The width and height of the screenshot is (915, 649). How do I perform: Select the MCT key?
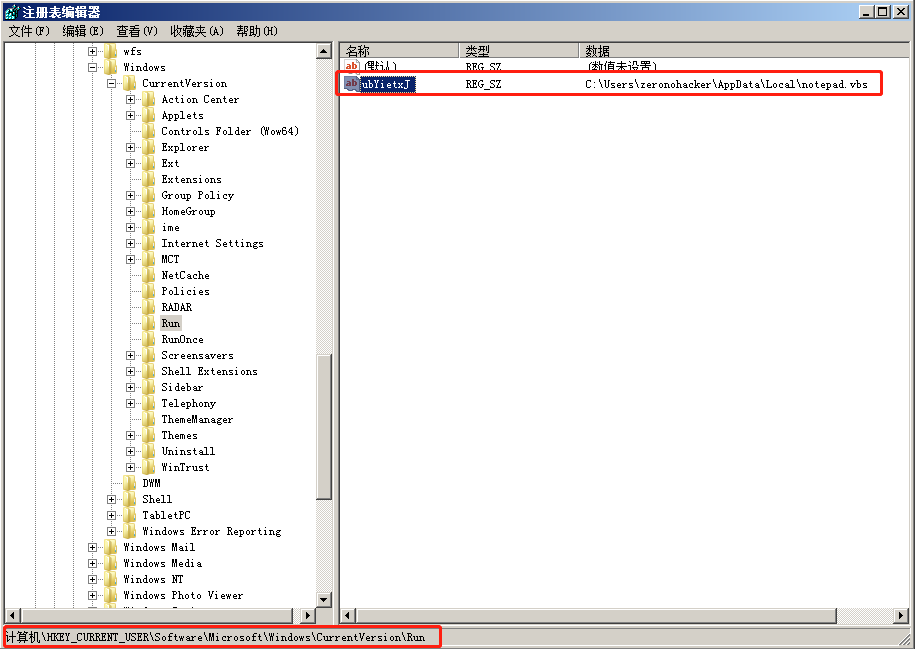[x=170, y=259]
